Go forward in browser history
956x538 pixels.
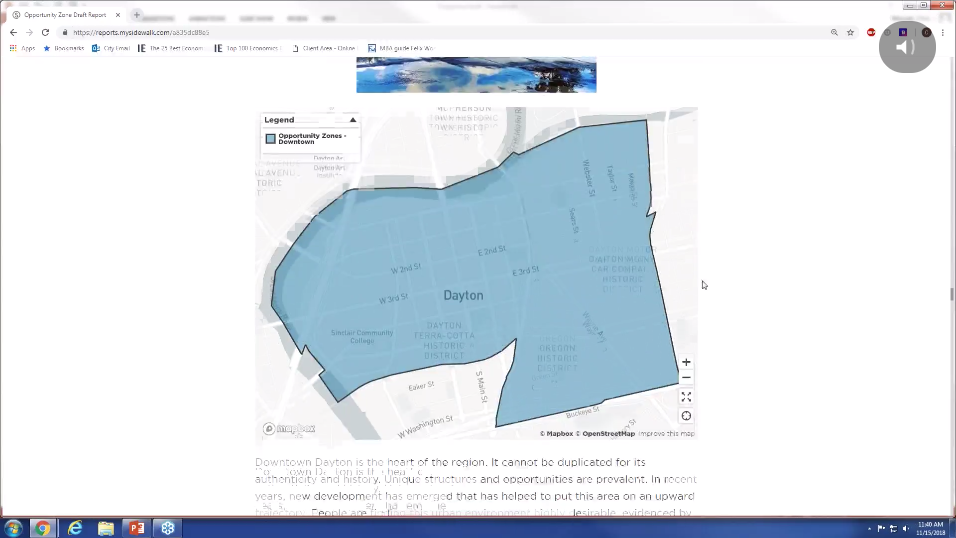tap(29, 32)
